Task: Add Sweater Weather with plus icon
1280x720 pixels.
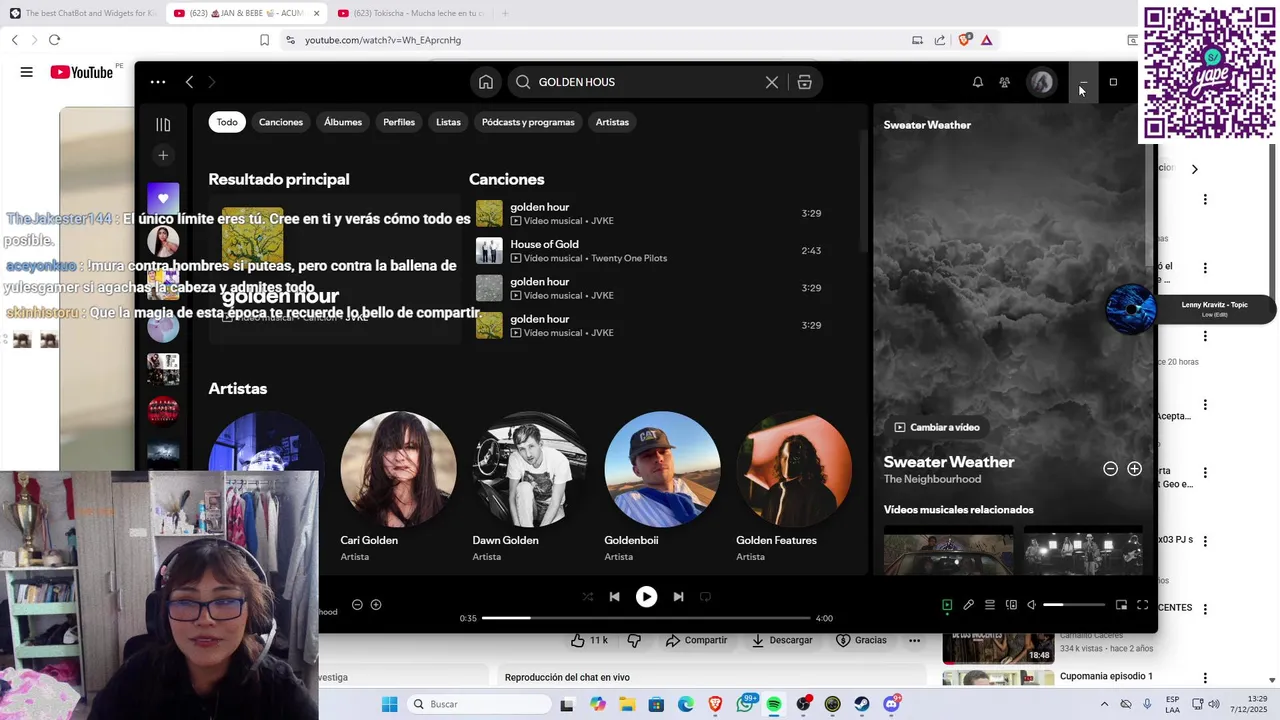Action: pyautogui.click(x=1134, y=468)
